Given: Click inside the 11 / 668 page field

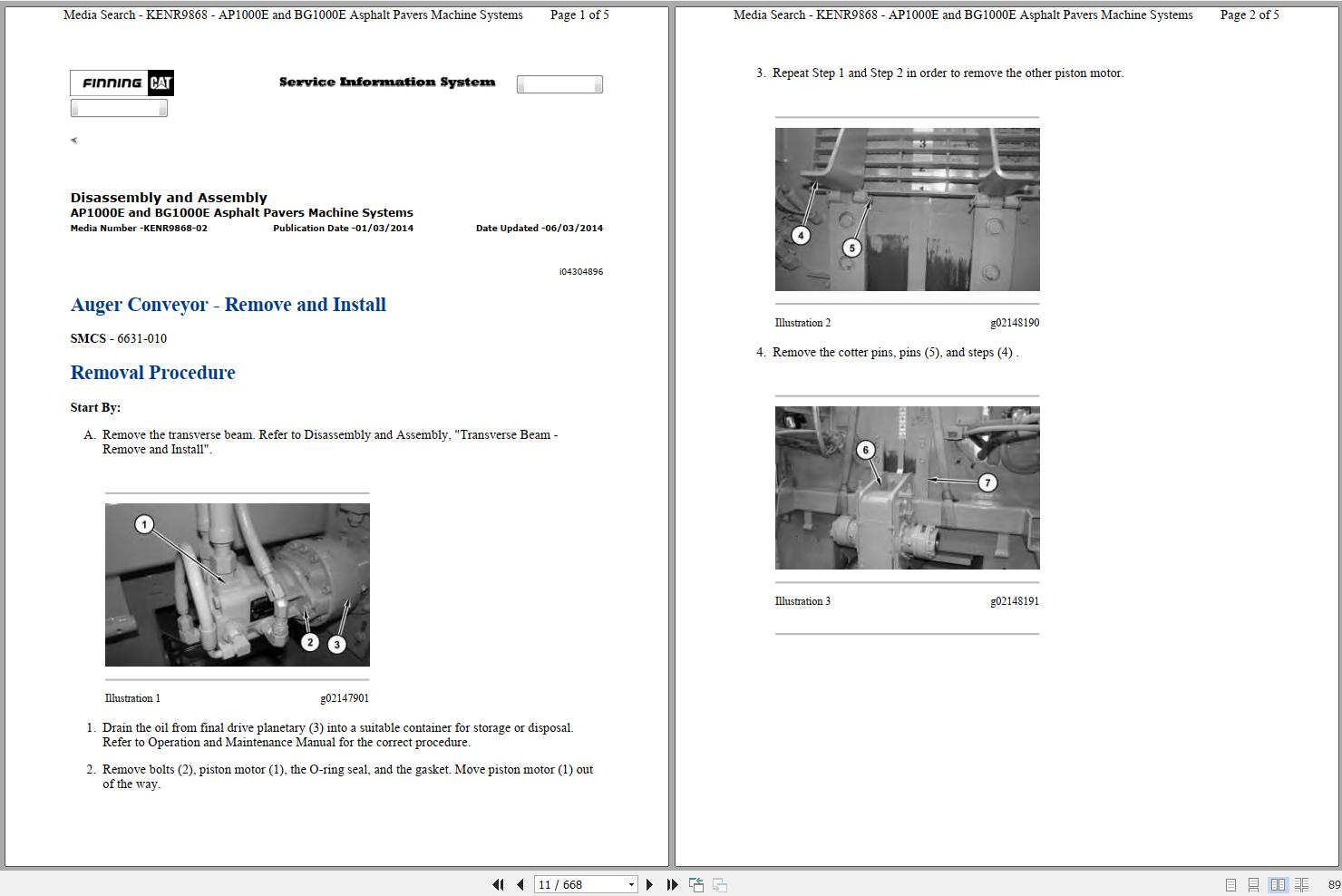Looking at the screenshot, I should pos(571,884).
